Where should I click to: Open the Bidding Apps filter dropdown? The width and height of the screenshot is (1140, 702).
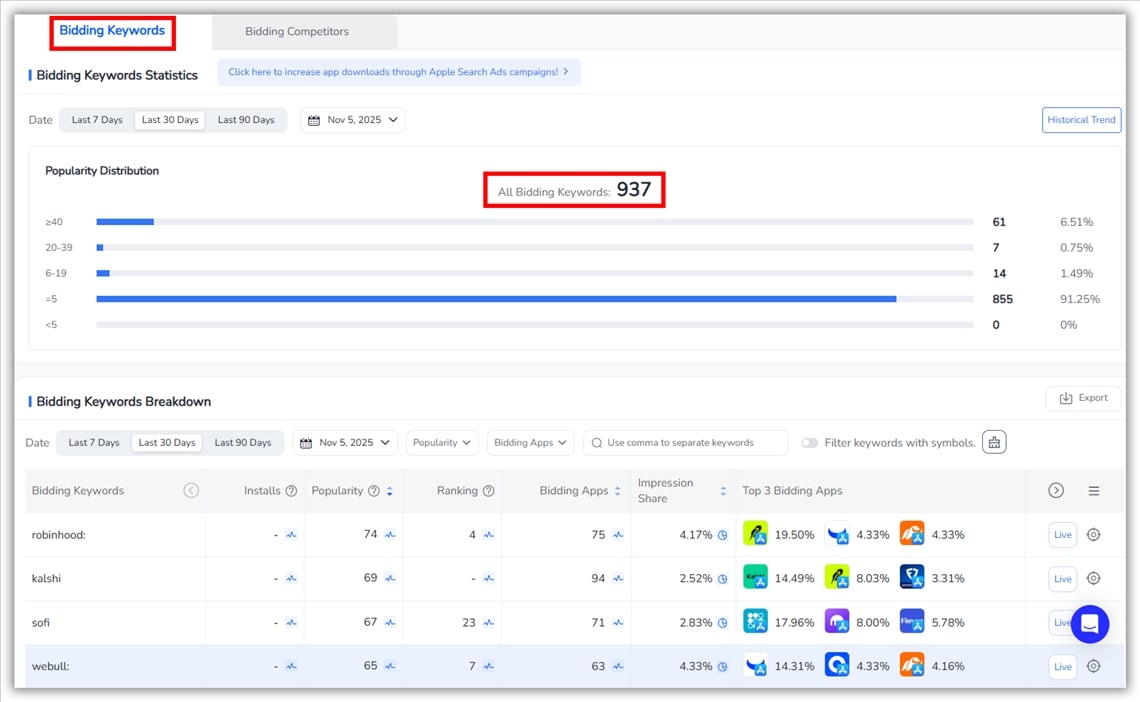[x=530, y=443]
